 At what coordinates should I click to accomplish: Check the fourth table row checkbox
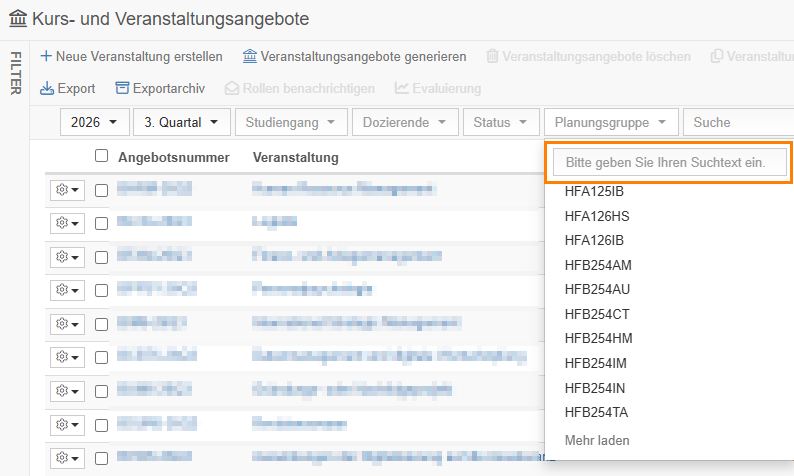point(101,290)
